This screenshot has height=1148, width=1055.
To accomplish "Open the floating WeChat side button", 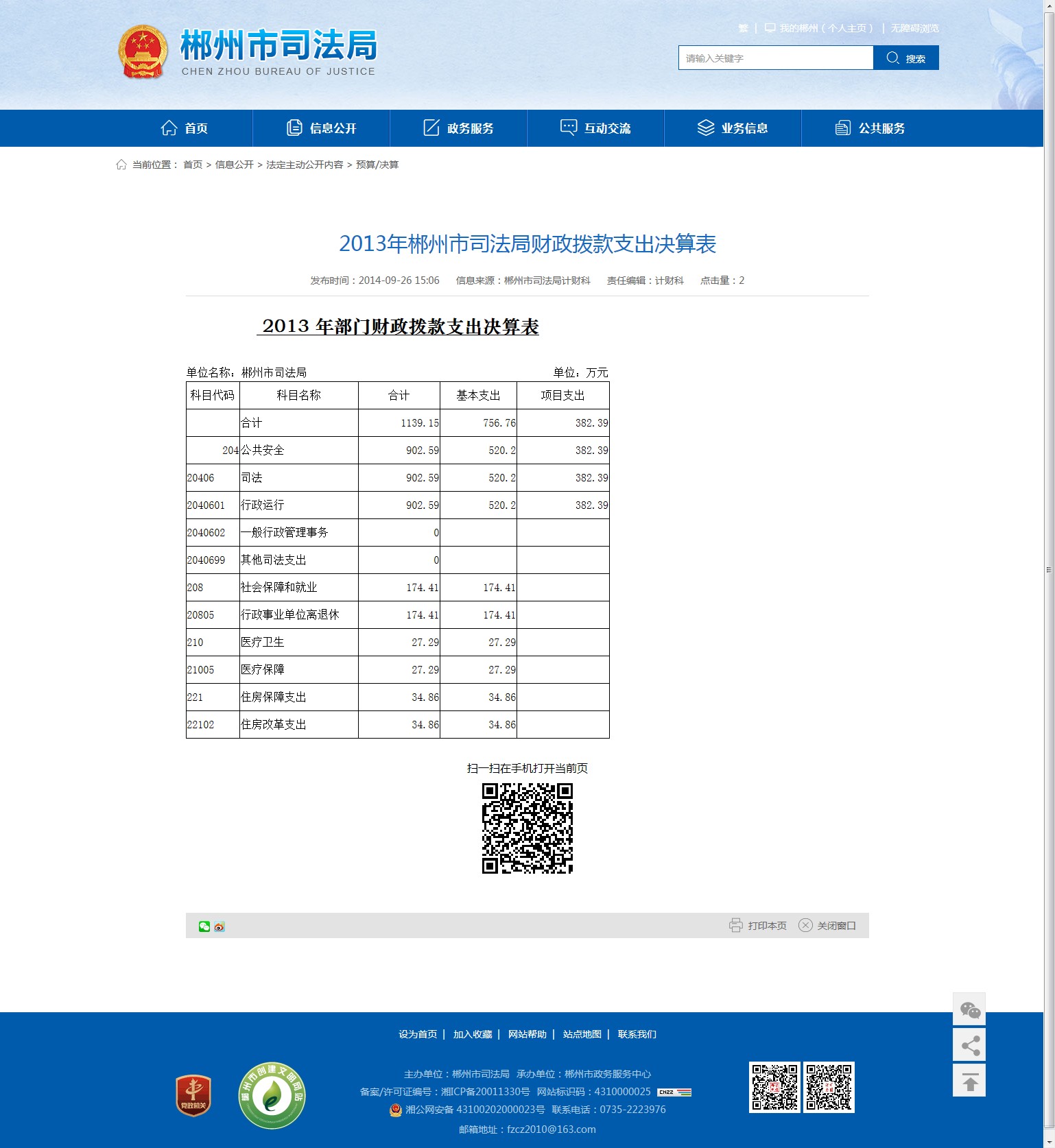I will 969,1009.
